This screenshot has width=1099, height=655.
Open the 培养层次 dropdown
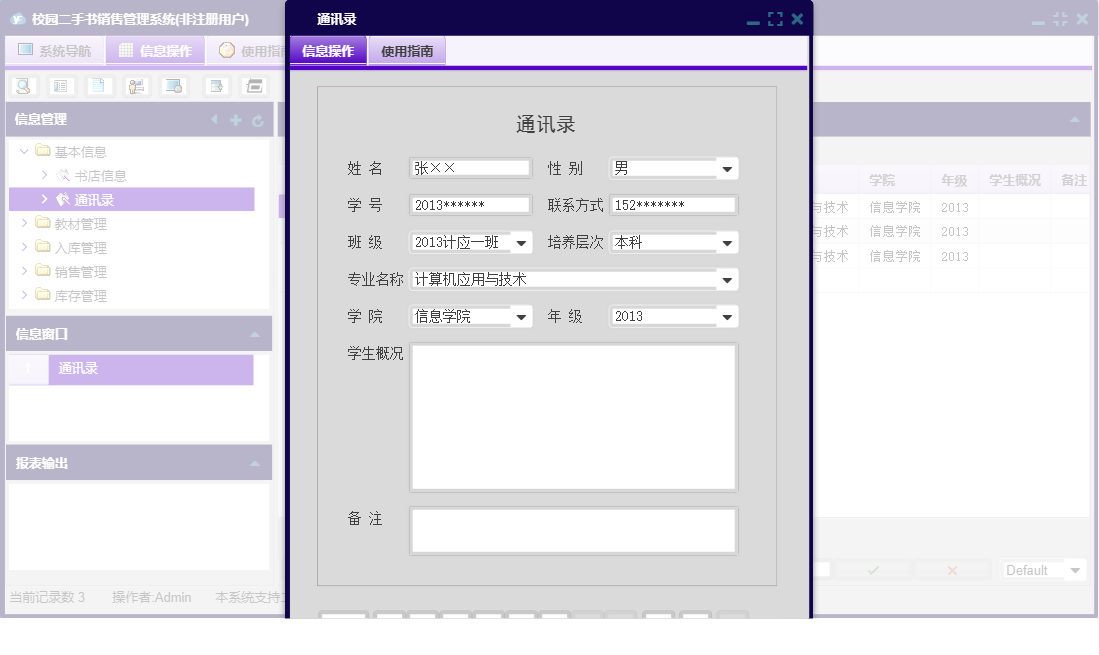726,242
